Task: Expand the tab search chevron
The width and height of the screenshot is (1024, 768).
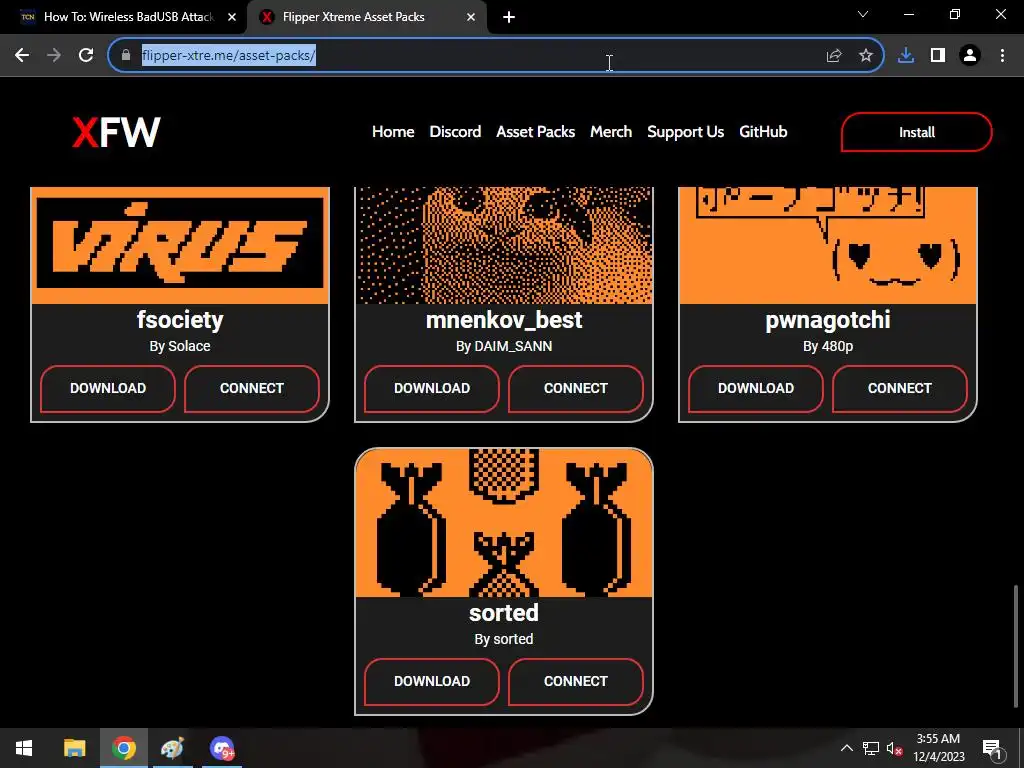Action: 863,14
